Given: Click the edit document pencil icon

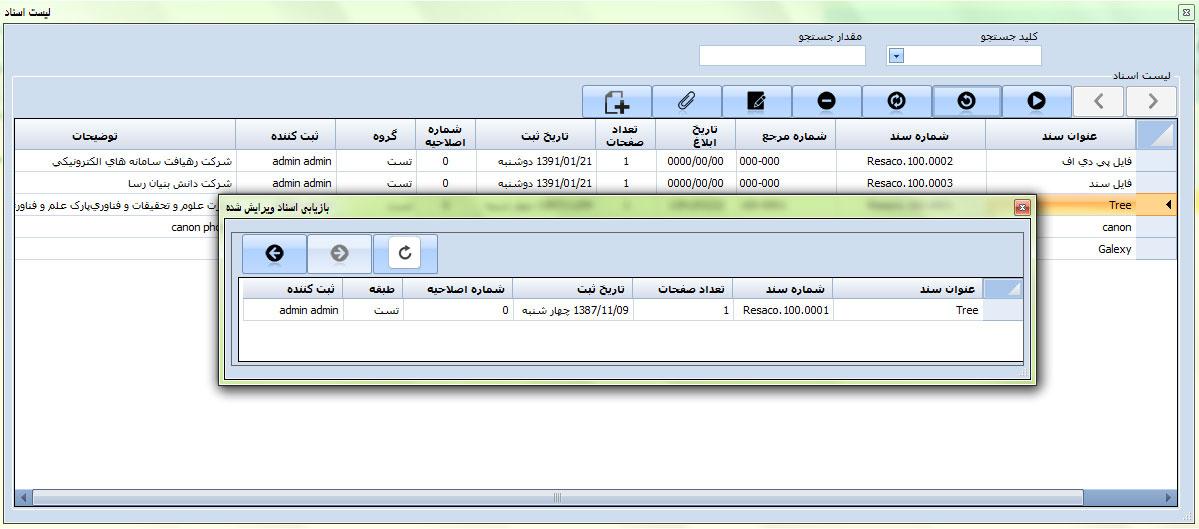Looking at the screenshot, I should click(x=757, y=101).
